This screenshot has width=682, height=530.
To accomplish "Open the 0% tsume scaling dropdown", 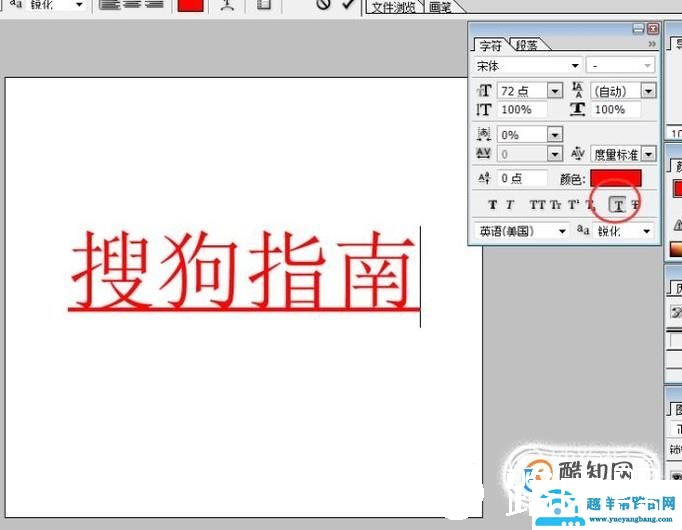I will pos(555,135).
